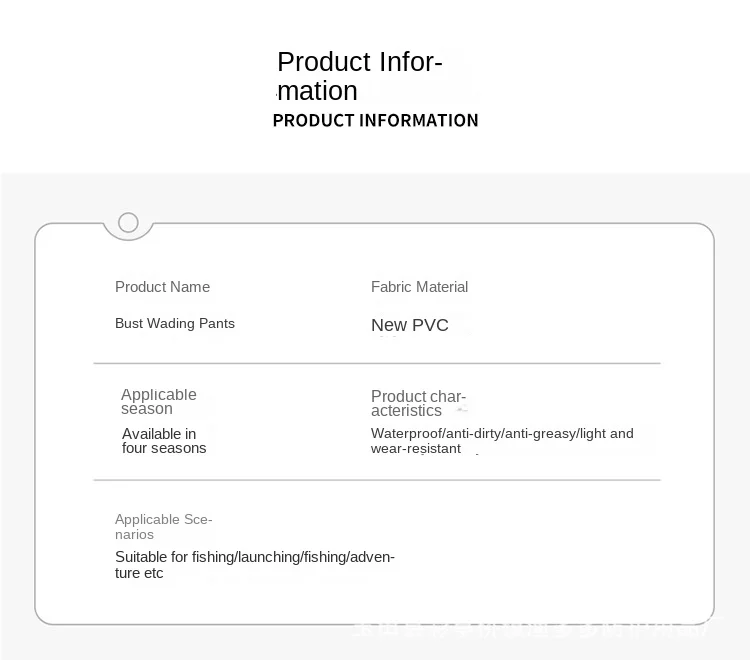This screenshot has height=660, width=750.
Task: Select the 'Product Name' label
Action: tap(162, 287)
